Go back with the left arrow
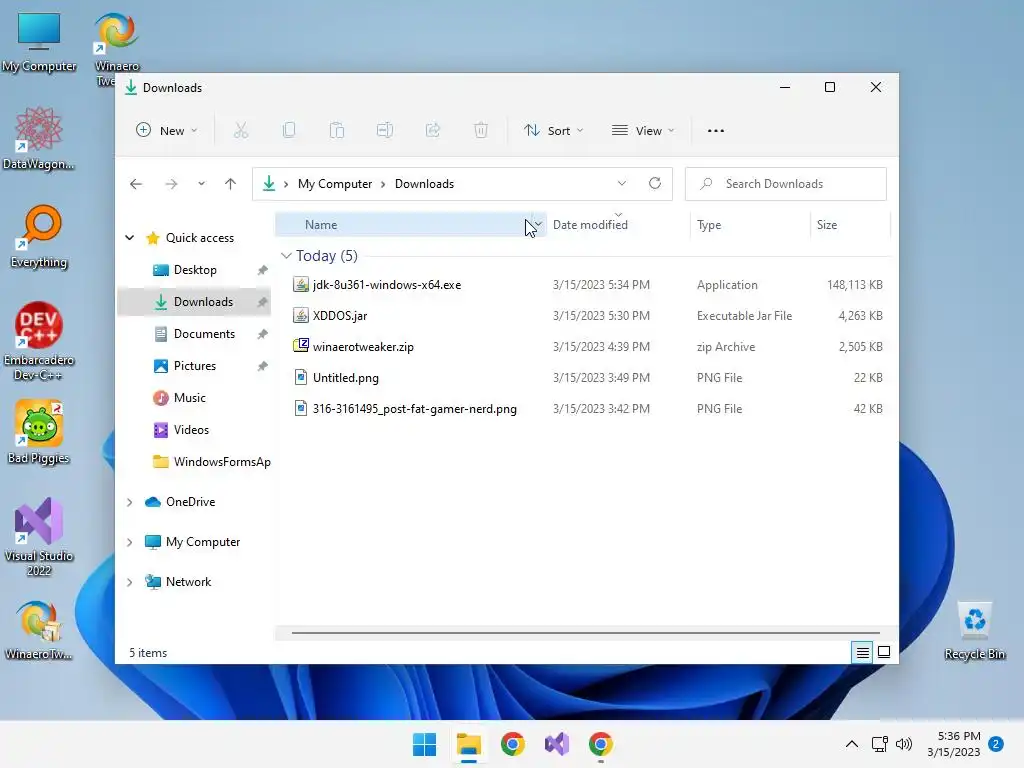 pyautogui.click(x=136, y=184)
